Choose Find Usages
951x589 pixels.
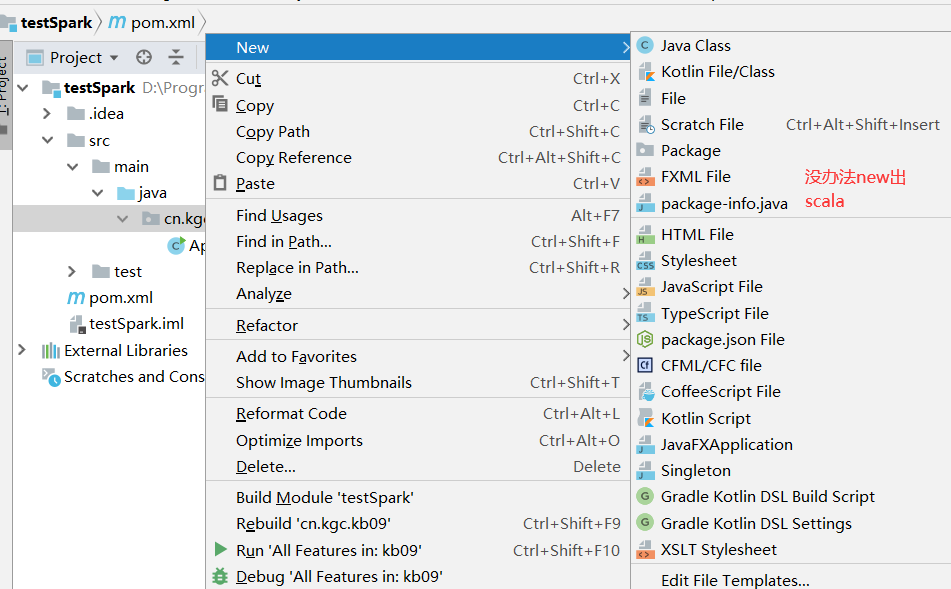tap(418, 215)
